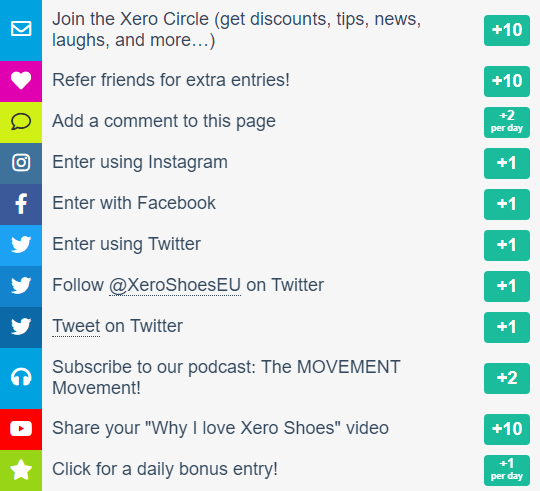Screen dimensions: 540x491
Task: Click the headphones podcast icon
Action: click(21, 377)
